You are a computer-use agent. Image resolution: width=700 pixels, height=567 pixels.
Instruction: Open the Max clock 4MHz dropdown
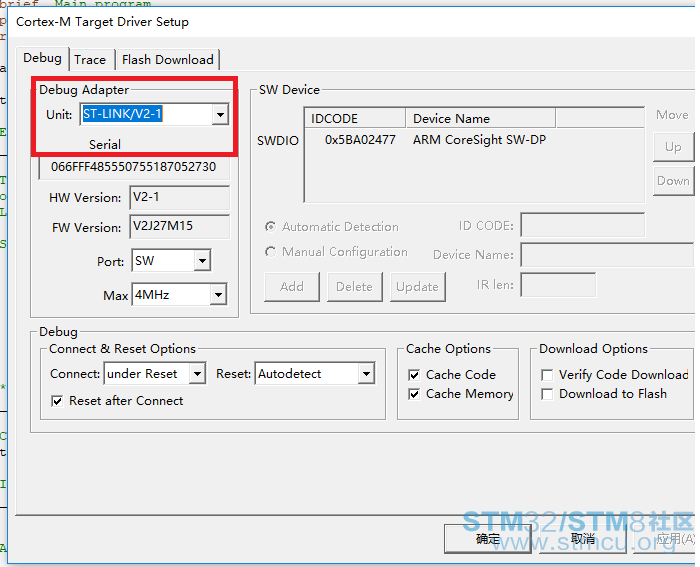218,295
